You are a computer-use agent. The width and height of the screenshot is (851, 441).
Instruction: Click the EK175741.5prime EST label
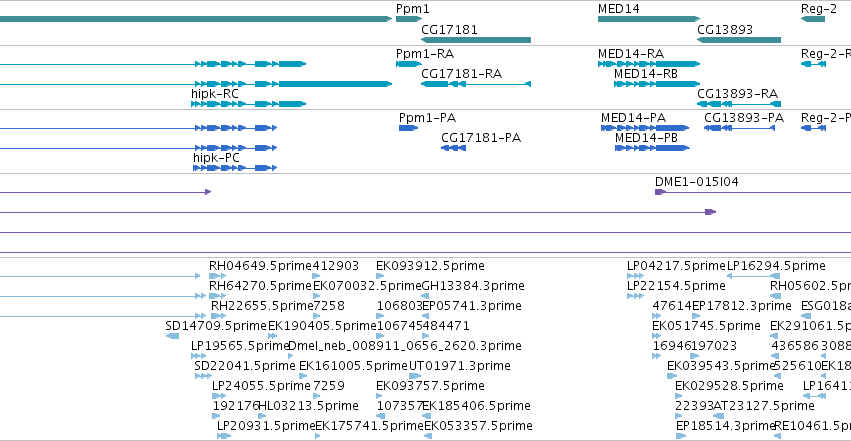tap(369, 426)
